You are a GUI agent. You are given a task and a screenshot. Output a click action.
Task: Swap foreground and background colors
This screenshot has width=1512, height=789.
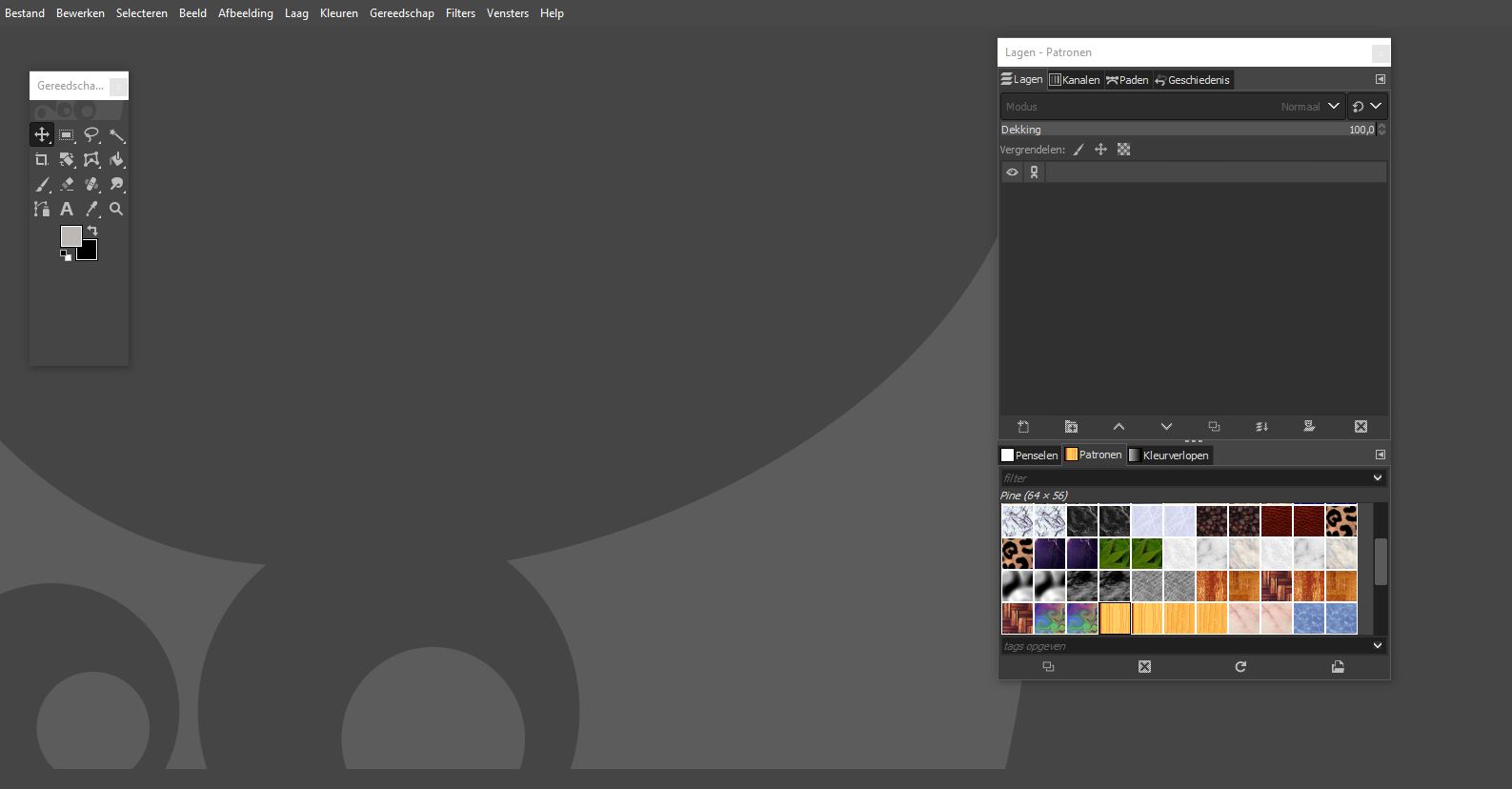[92, 231]
